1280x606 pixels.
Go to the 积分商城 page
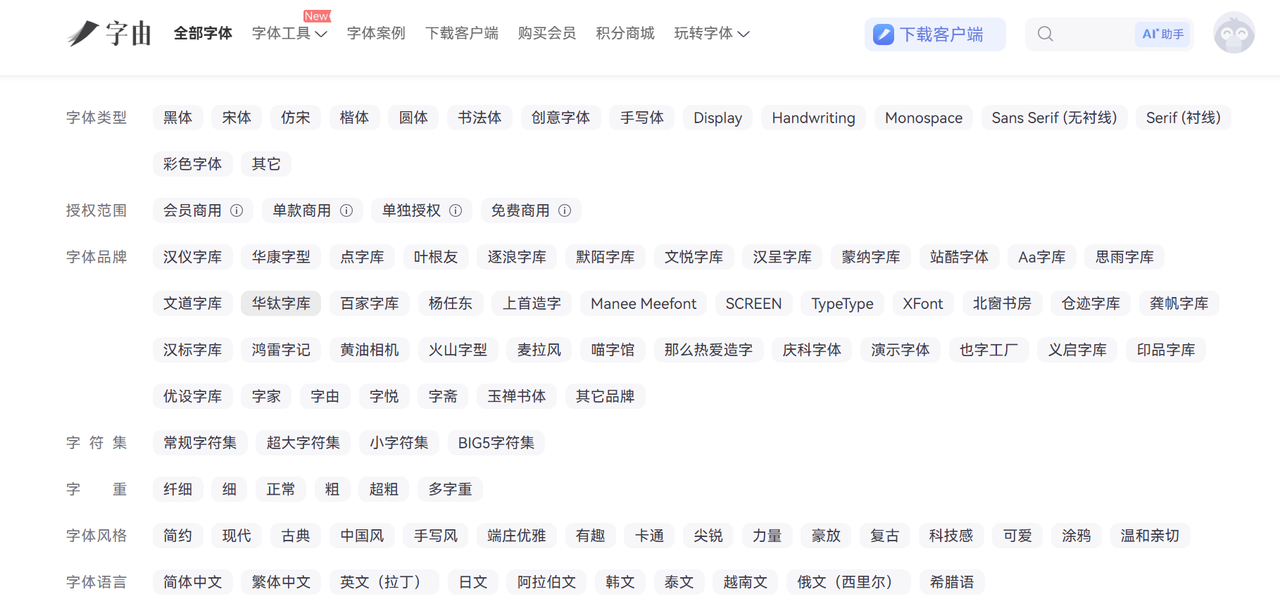[625, 34]
